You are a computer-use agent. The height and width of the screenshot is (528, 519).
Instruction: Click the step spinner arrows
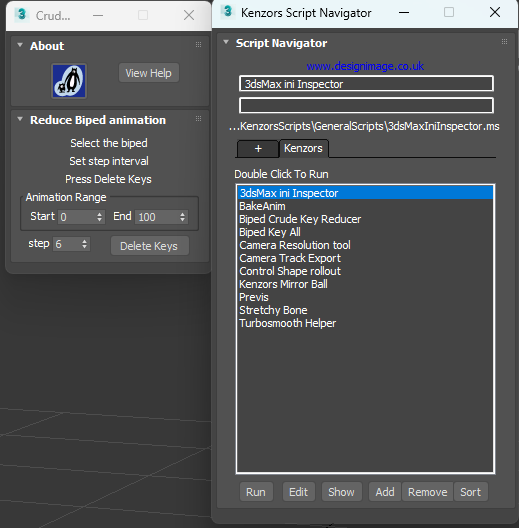tap(85, 244)
